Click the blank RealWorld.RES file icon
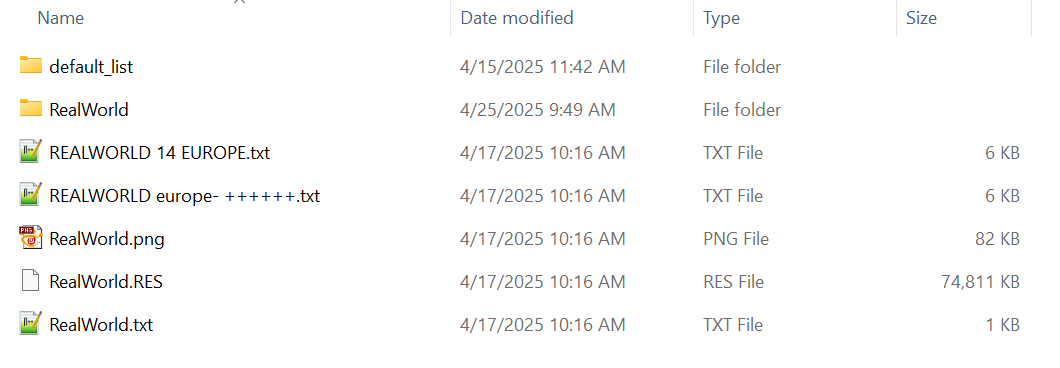 point(31,281)
